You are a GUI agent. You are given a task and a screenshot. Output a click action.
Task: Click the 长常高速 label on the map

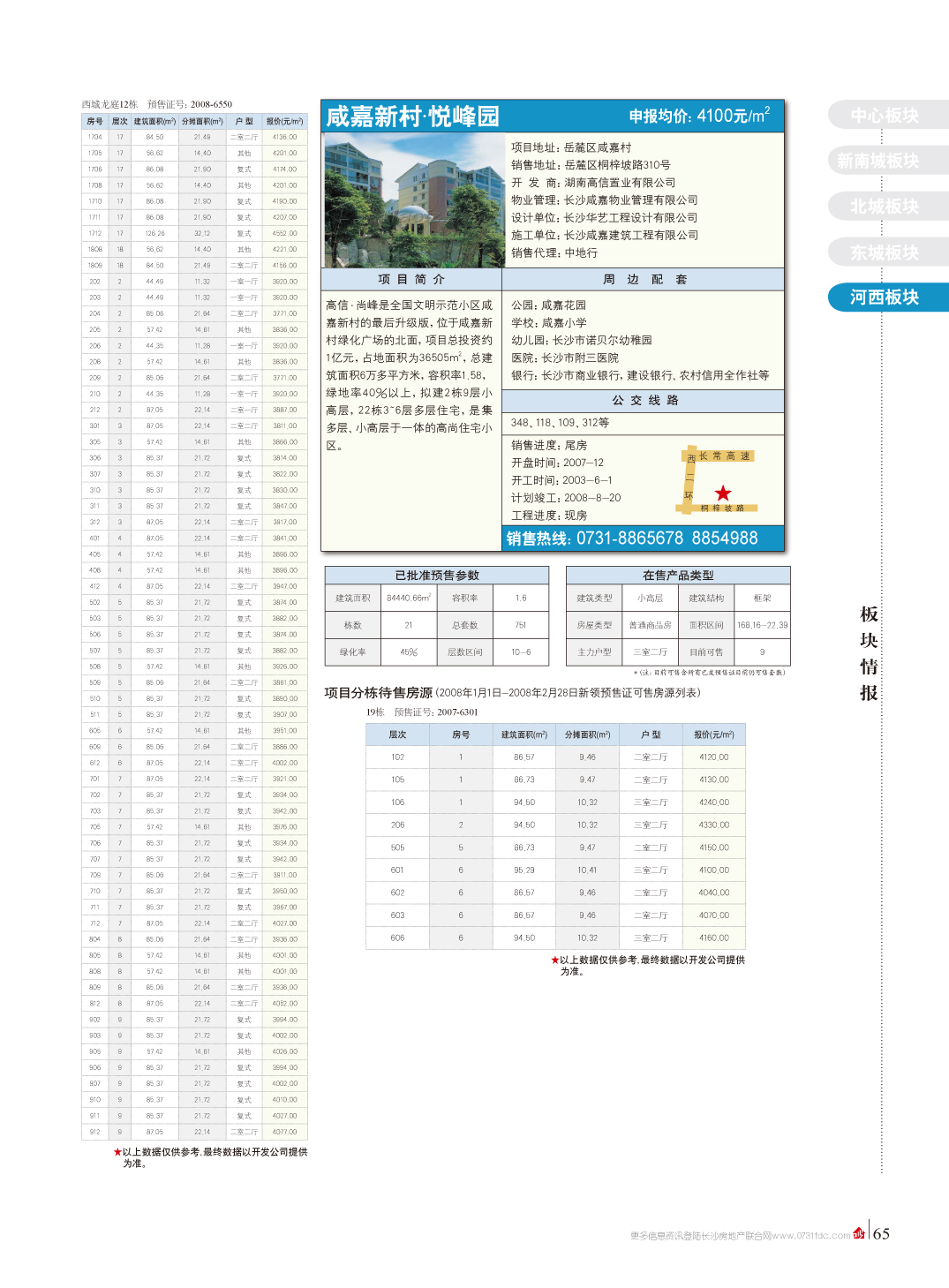(x=725, y=456)
